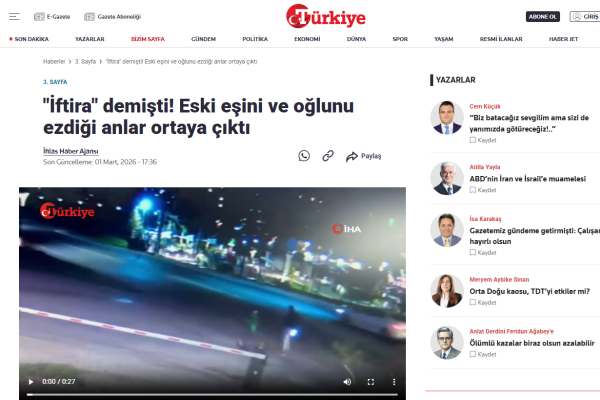600x400 pixels.
Task: Open Atilla Yayla's author name link
Action: coord(485,167)
